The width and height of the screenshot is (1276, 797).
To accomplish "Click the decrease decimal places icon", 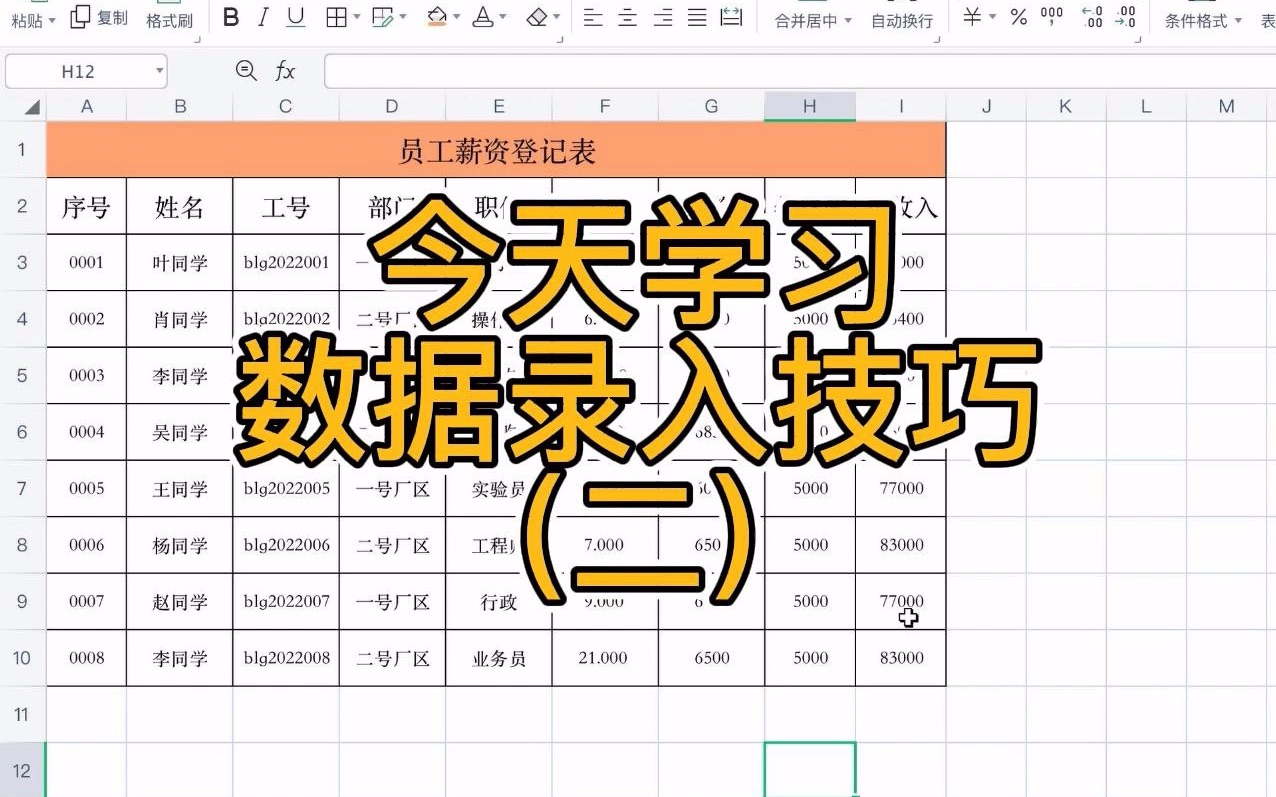I will (x=1124, y=17).
